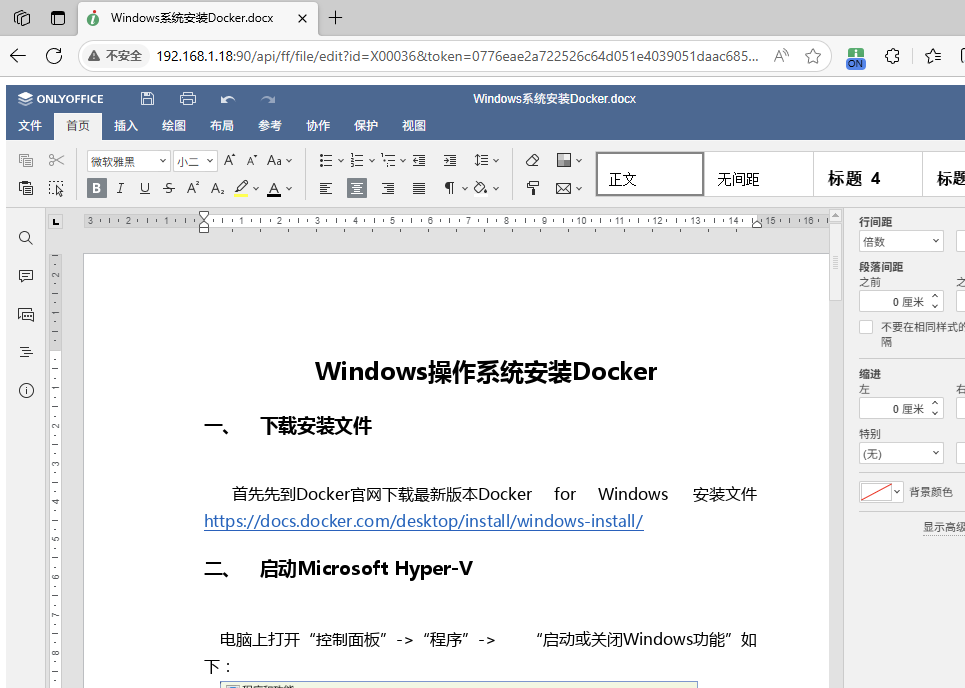The width and height of the screenshot is (965, 688).
Task: Open Headings navigation panel
Action: (26, 353)
